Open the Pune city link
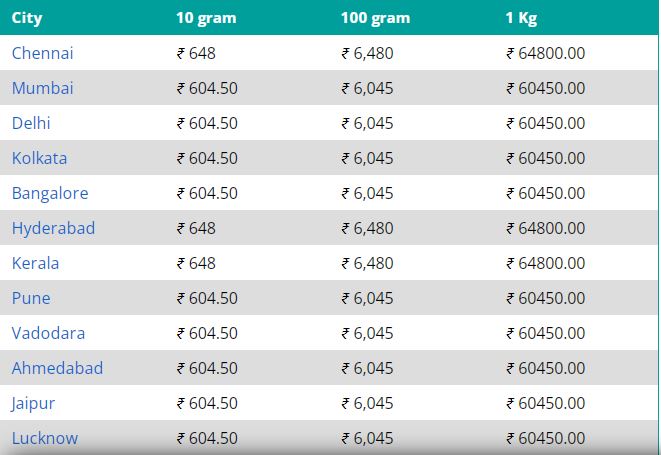The width and height of the screenshot is (661, 455). [x=31, y=298]
